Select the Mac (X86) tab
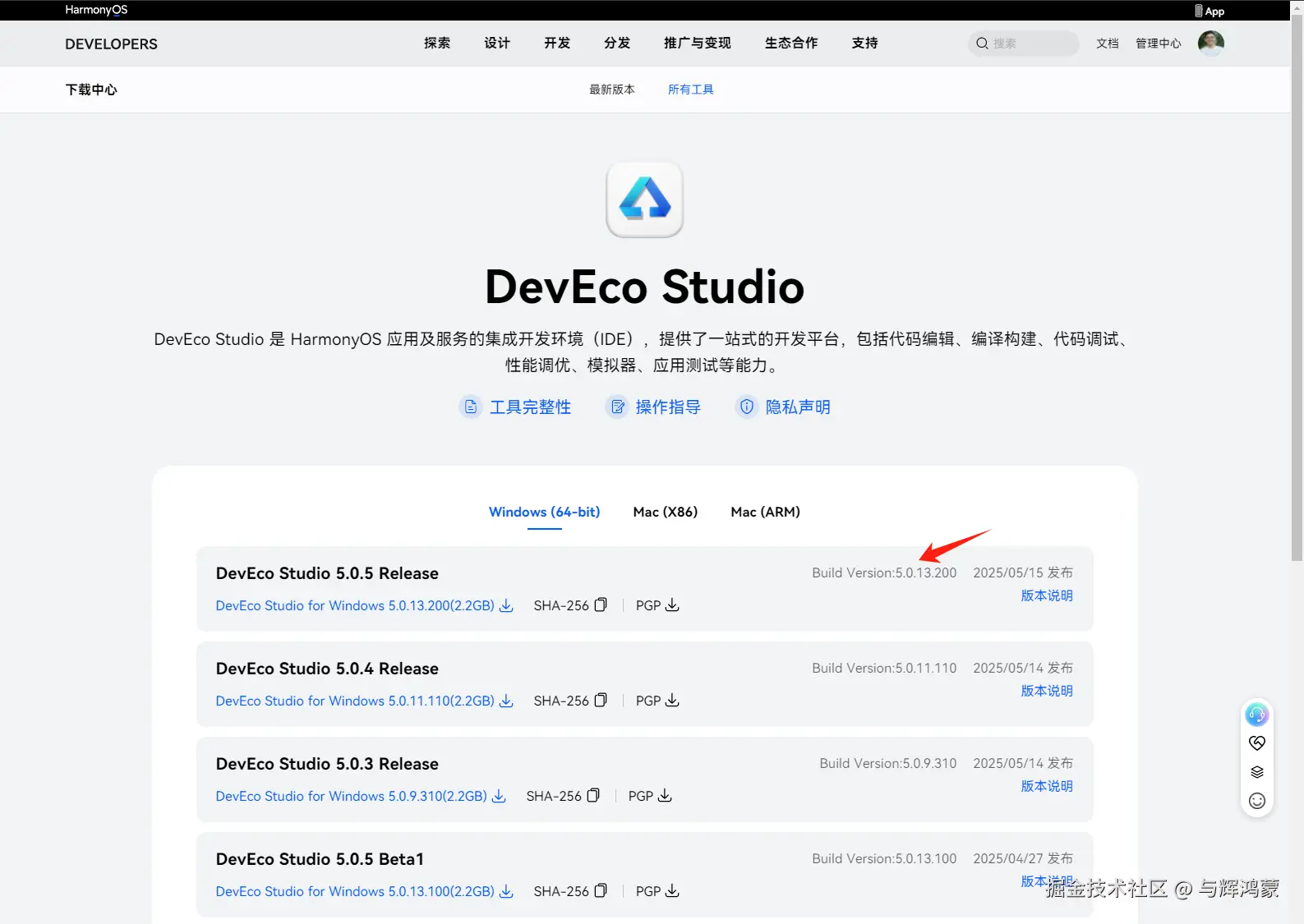 (x=666, y=512)
